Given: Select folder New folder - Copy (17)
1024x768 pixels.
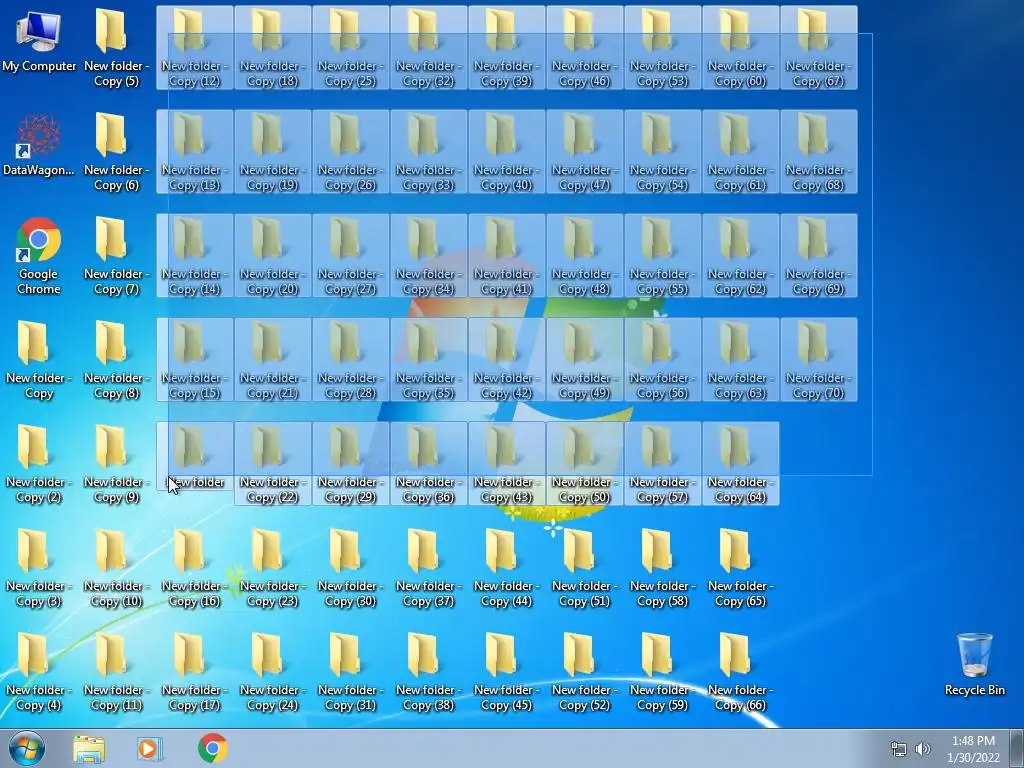Looking at the screenshot, I should click(194, 671).
